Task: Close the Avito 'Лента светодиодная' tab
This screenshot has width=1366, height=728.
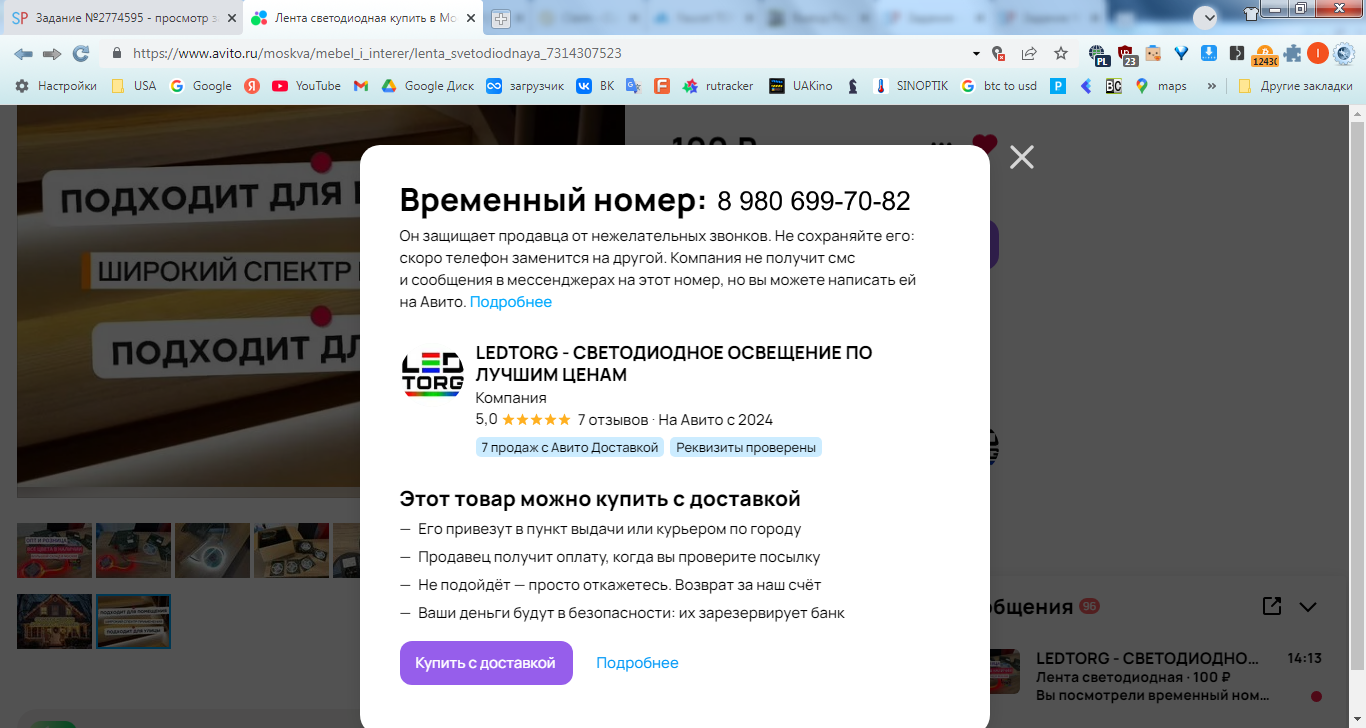Action: tap(472, 19)
